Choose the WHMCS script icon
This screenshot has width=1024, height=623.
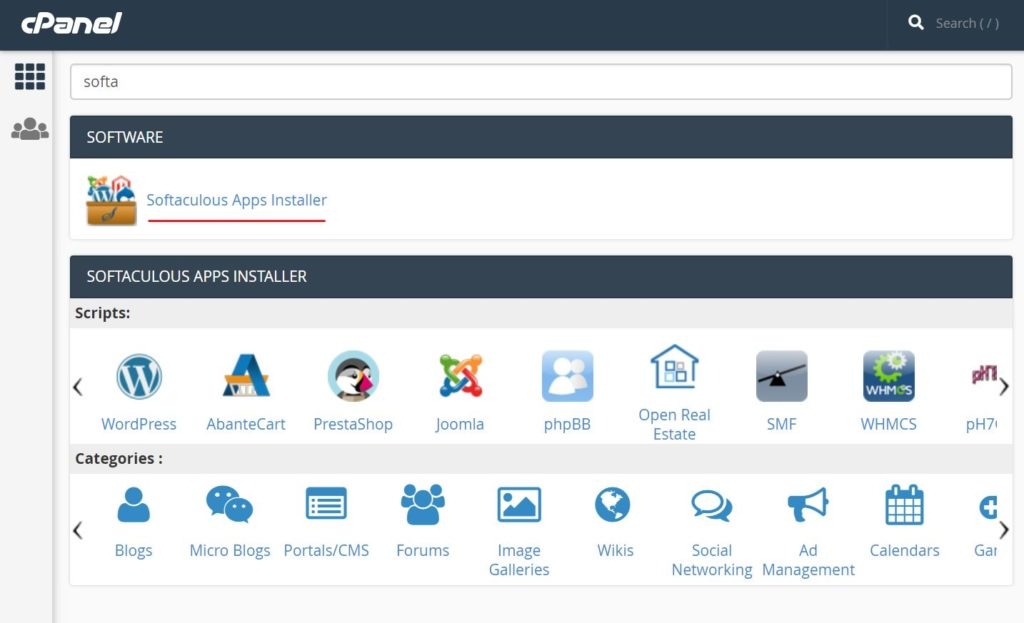889,376
